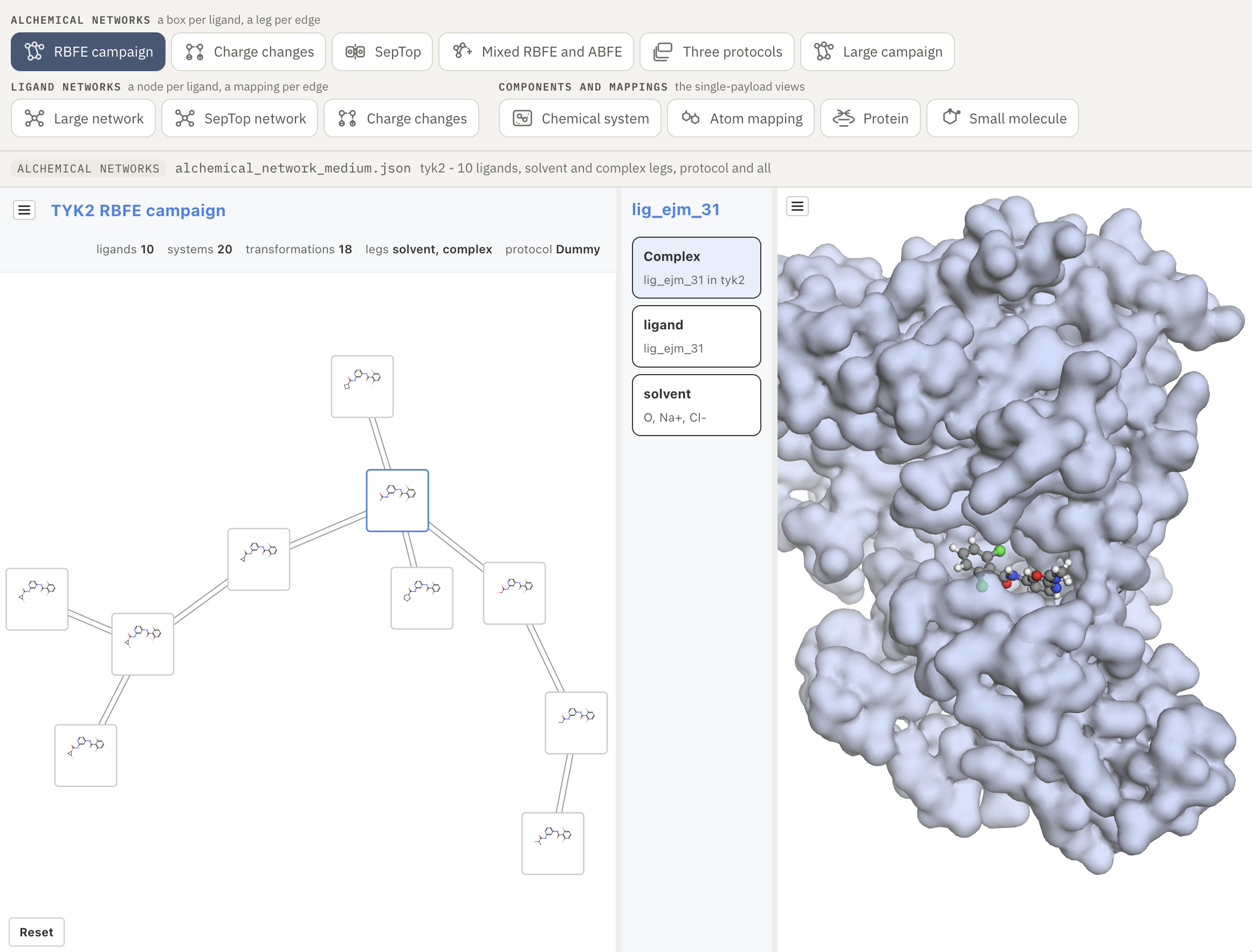The image size is (1252, 952).
Task: Load the SepTop network ligand example
Action: coord(240,119)
